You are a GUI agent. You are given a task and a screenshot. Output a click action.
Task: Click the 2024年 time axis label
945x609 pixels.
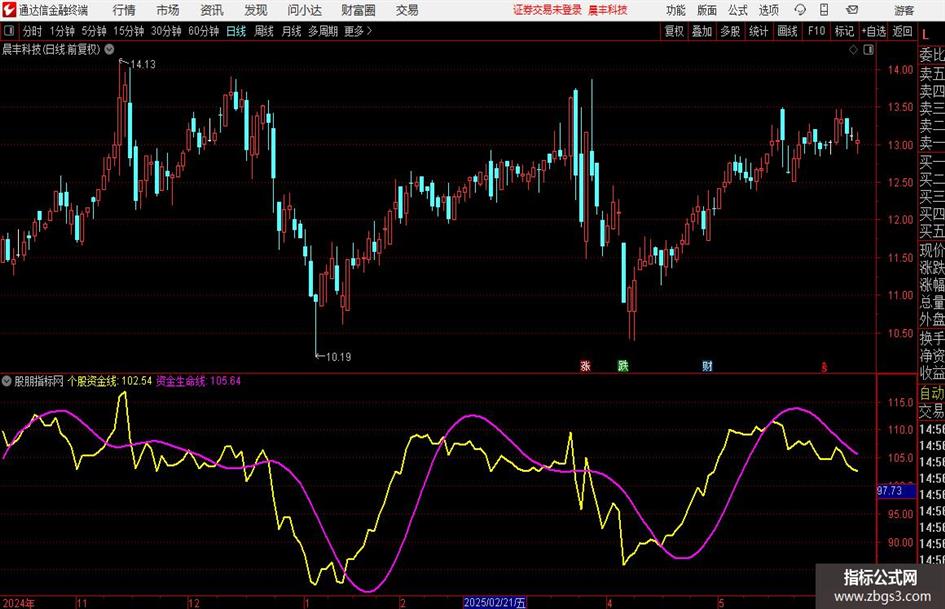tap(19, 603)
